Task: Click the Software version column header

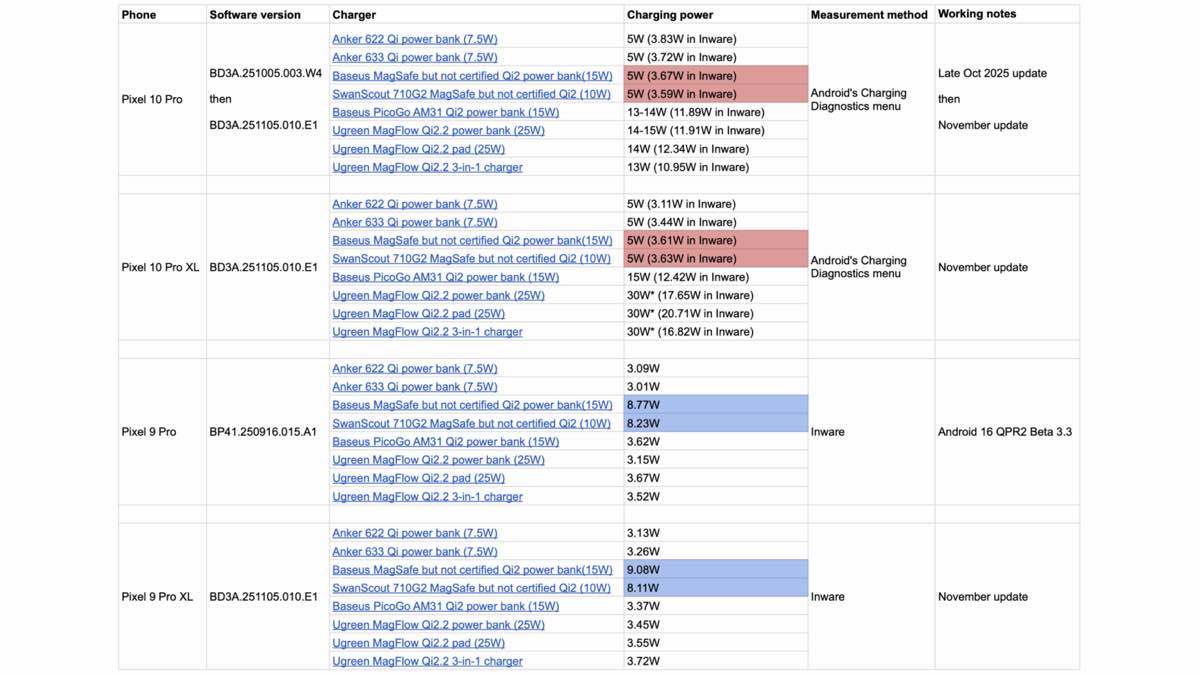Action: 255,15
